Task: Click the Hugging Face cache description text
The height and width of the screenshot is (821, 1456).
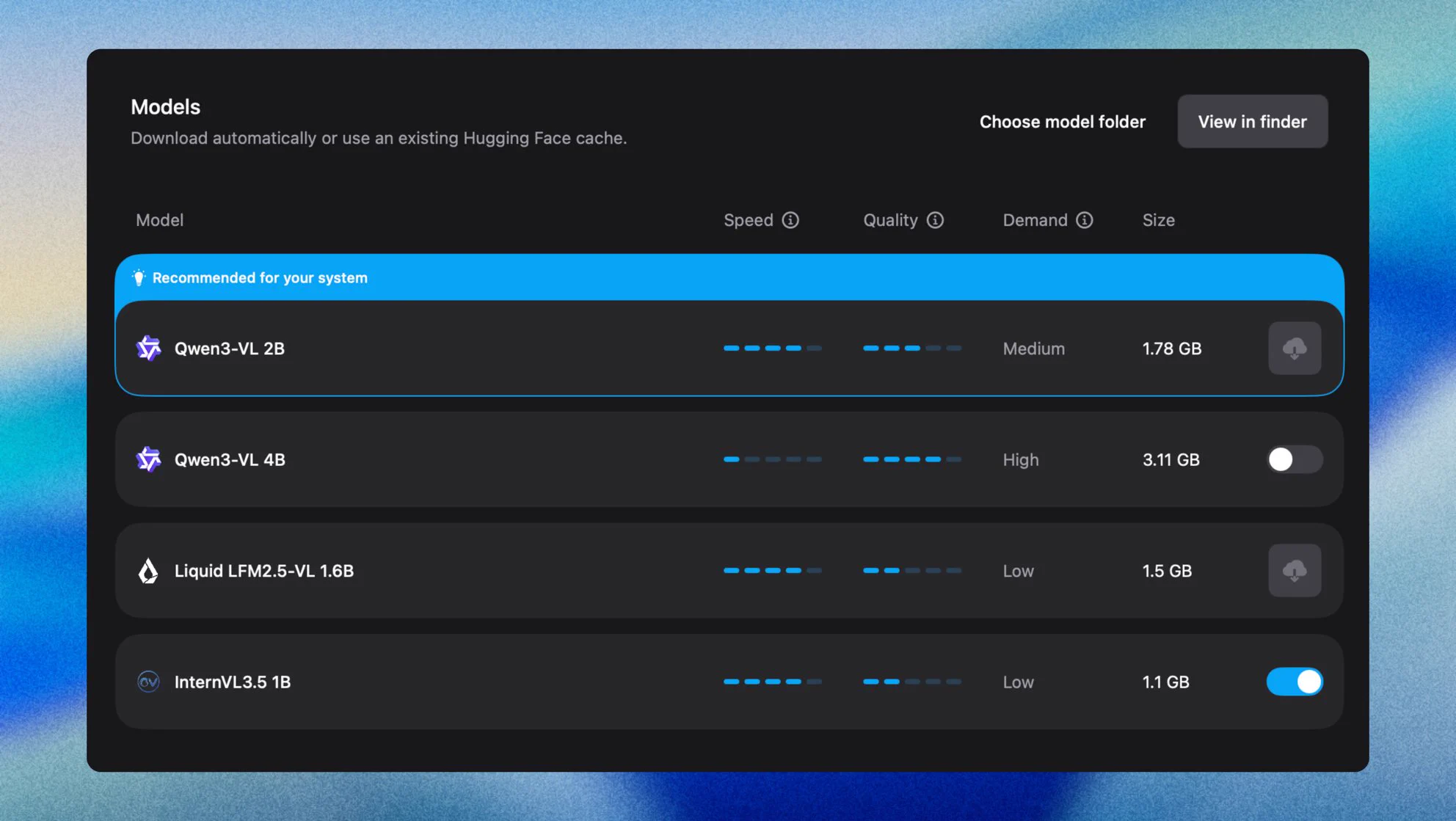Action: tap(379, 138)
